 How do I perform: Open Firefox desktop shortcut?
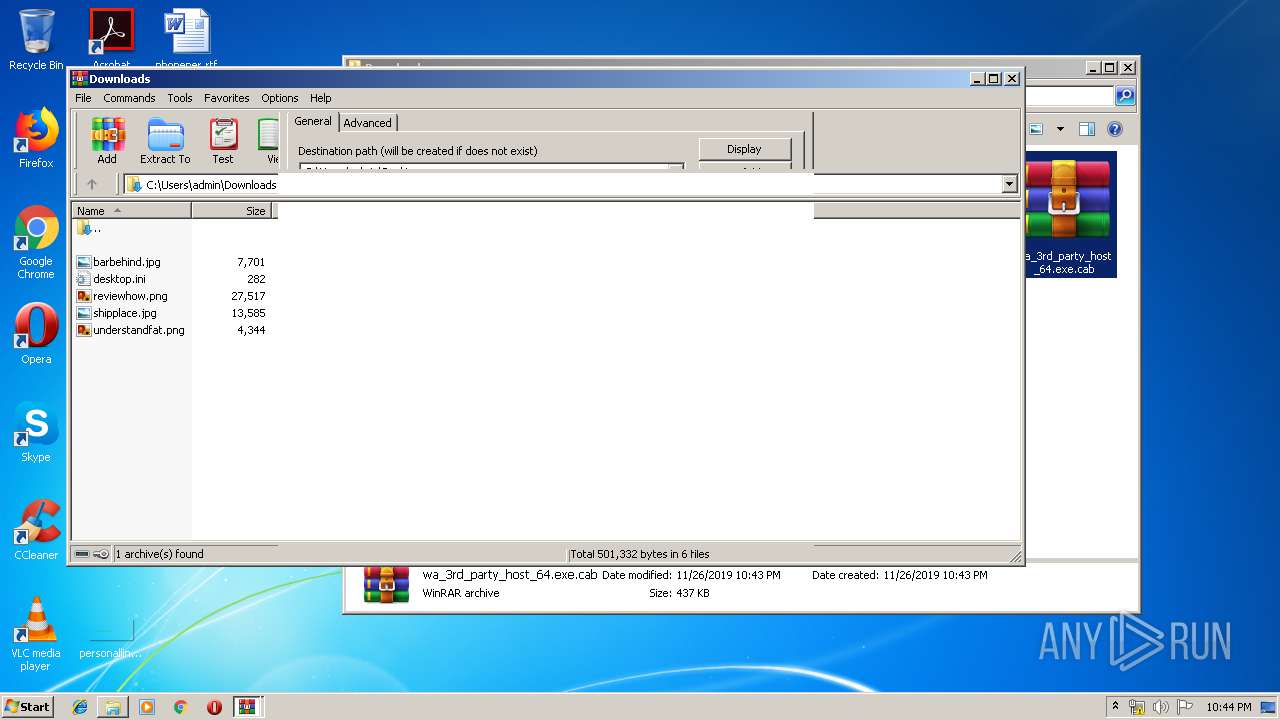point(36,138)
